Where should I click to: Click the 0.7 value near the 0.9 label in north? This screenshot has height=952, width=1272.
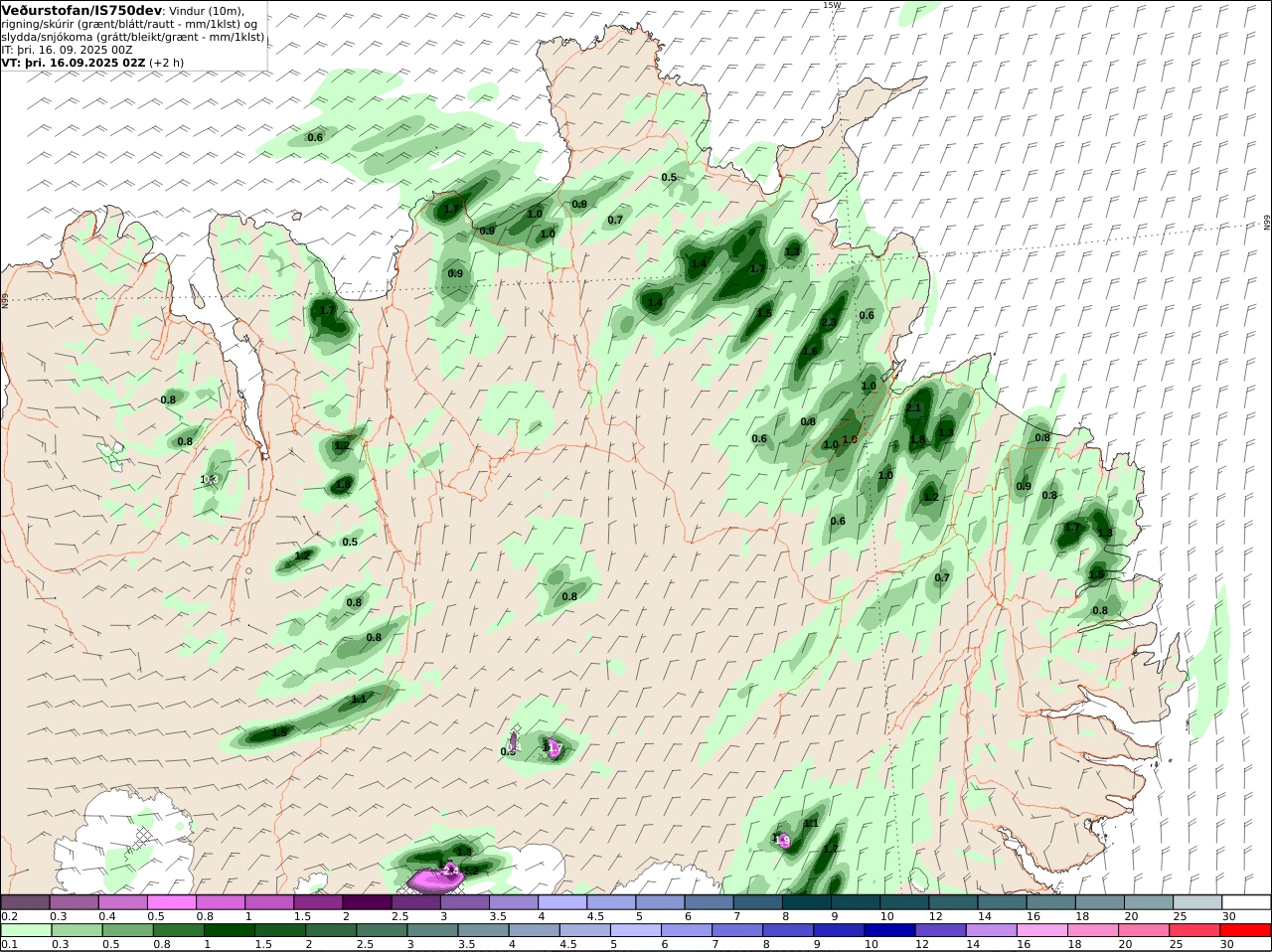click(x=615, y=221)
